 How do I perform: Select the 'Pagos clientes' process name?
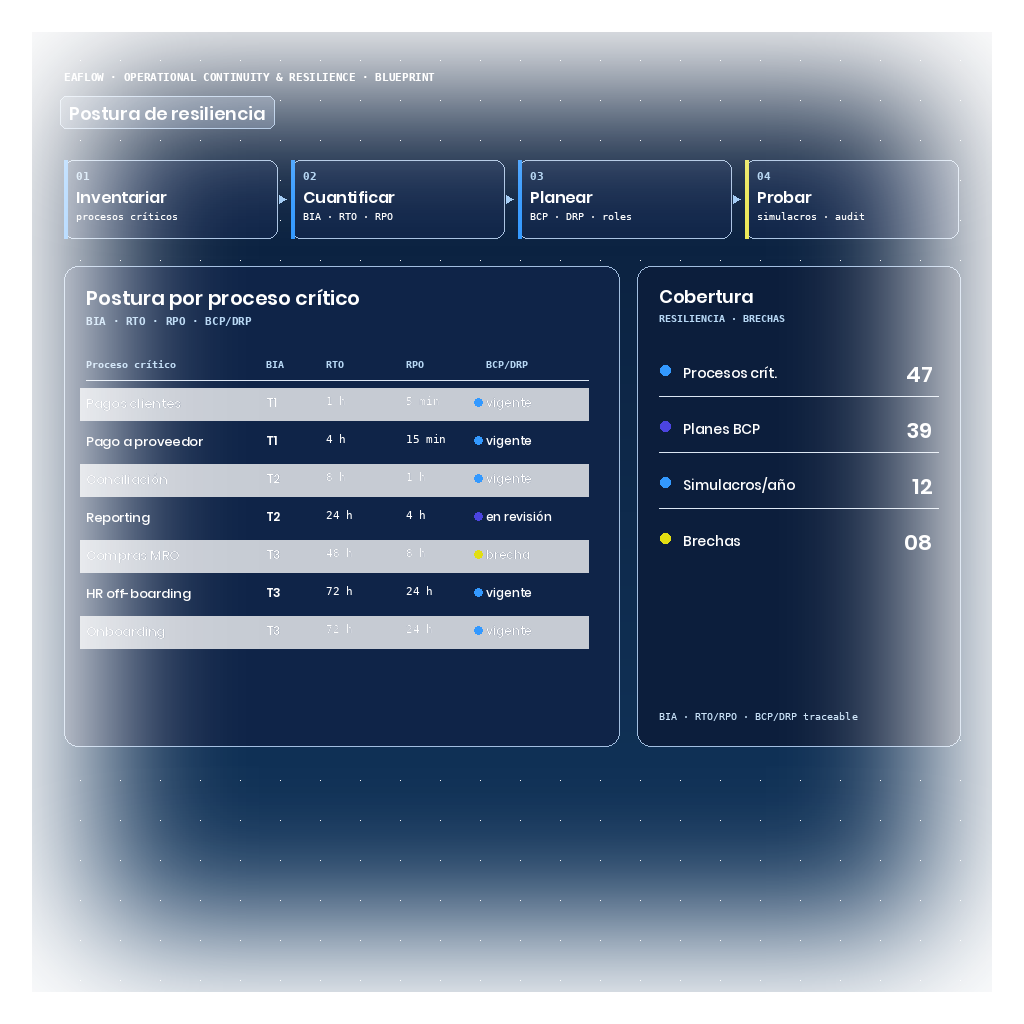(x=133, y=404)
